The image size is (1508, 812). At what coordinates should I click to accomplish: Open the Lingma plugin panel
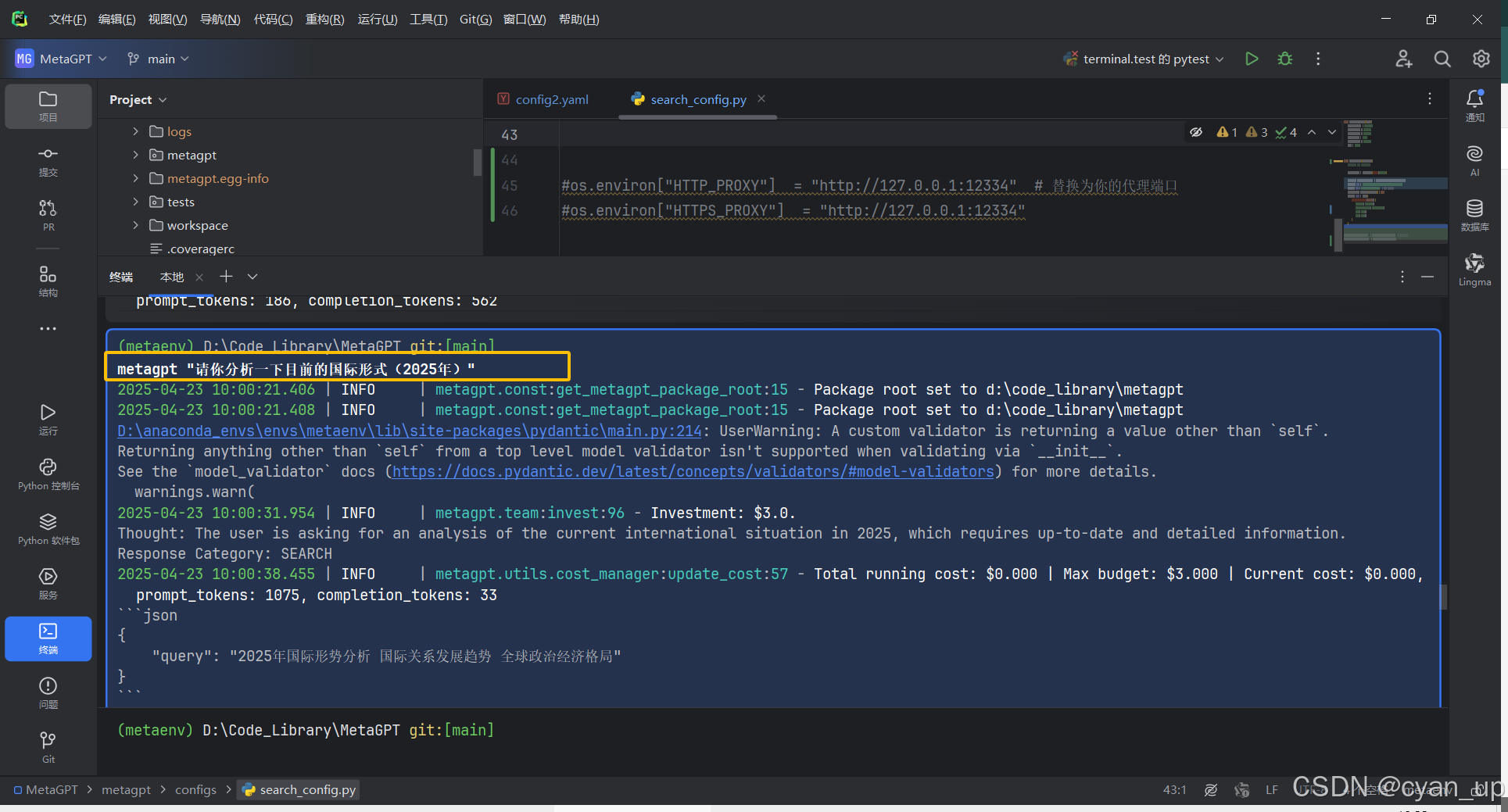coord(1474,270)
